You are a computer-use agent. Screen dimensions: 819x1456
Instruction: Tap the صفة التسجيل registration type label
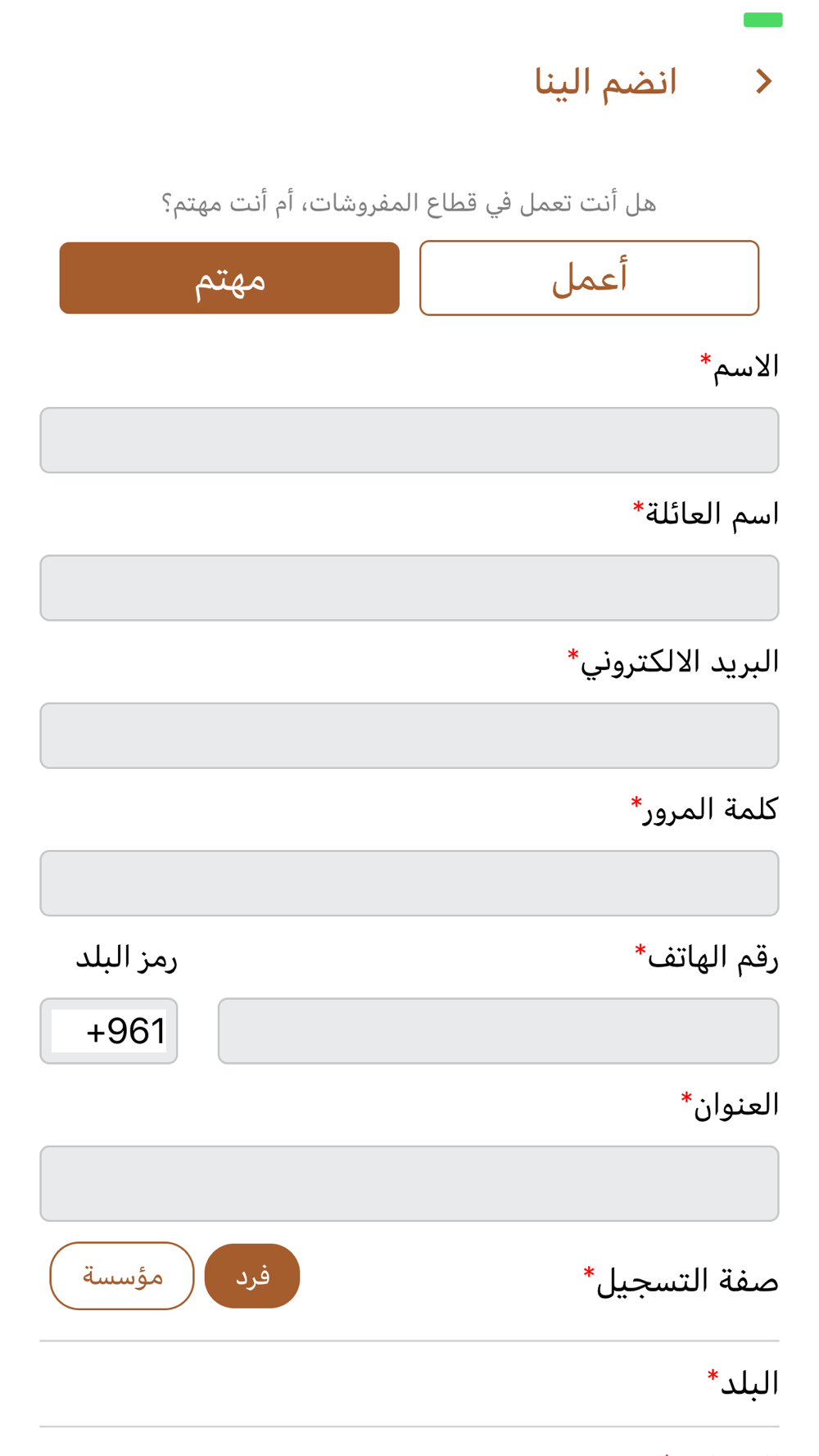coord(681,1280)
